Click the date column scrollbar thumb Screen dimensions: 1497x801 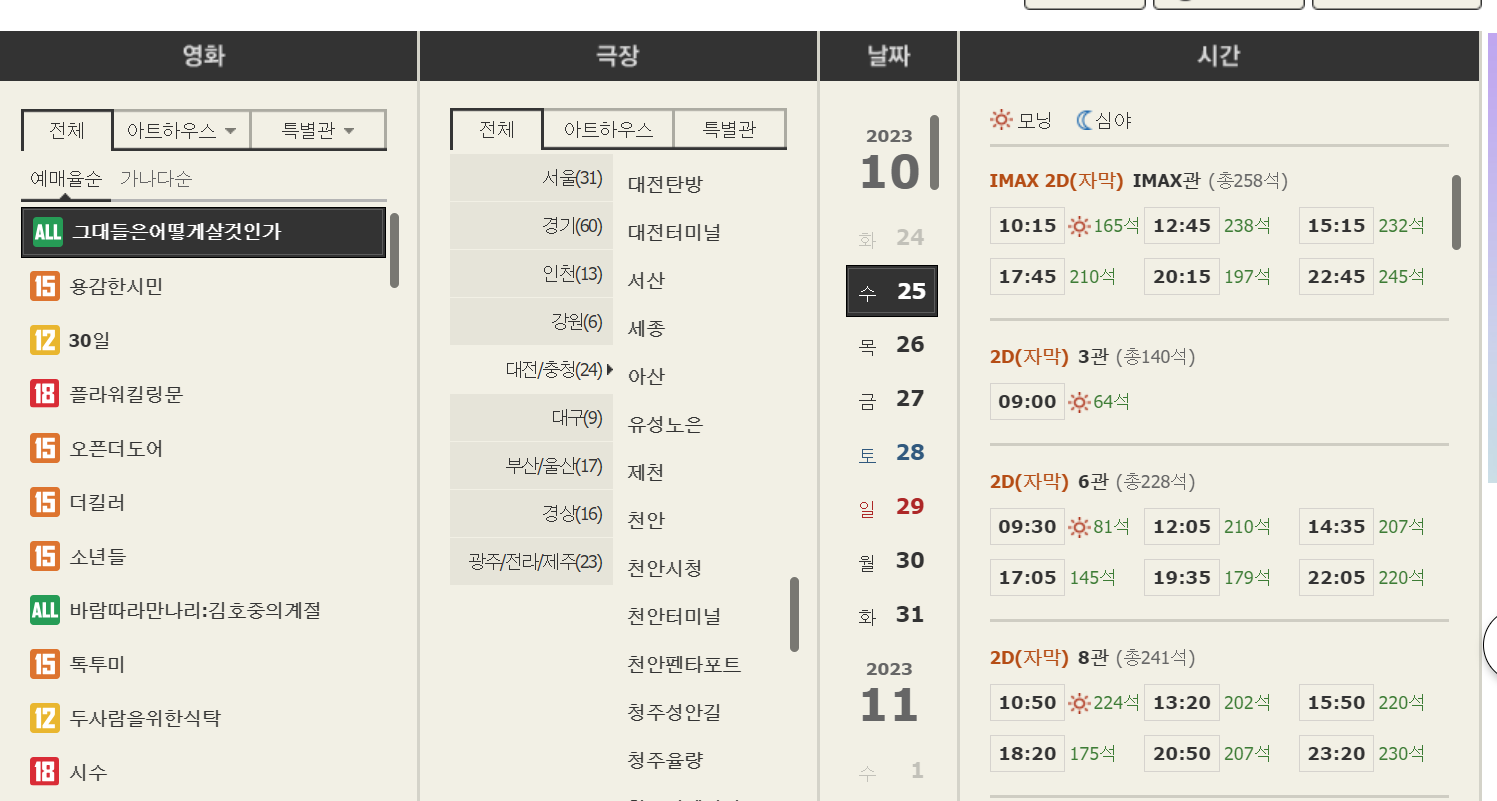coord(934,152)
